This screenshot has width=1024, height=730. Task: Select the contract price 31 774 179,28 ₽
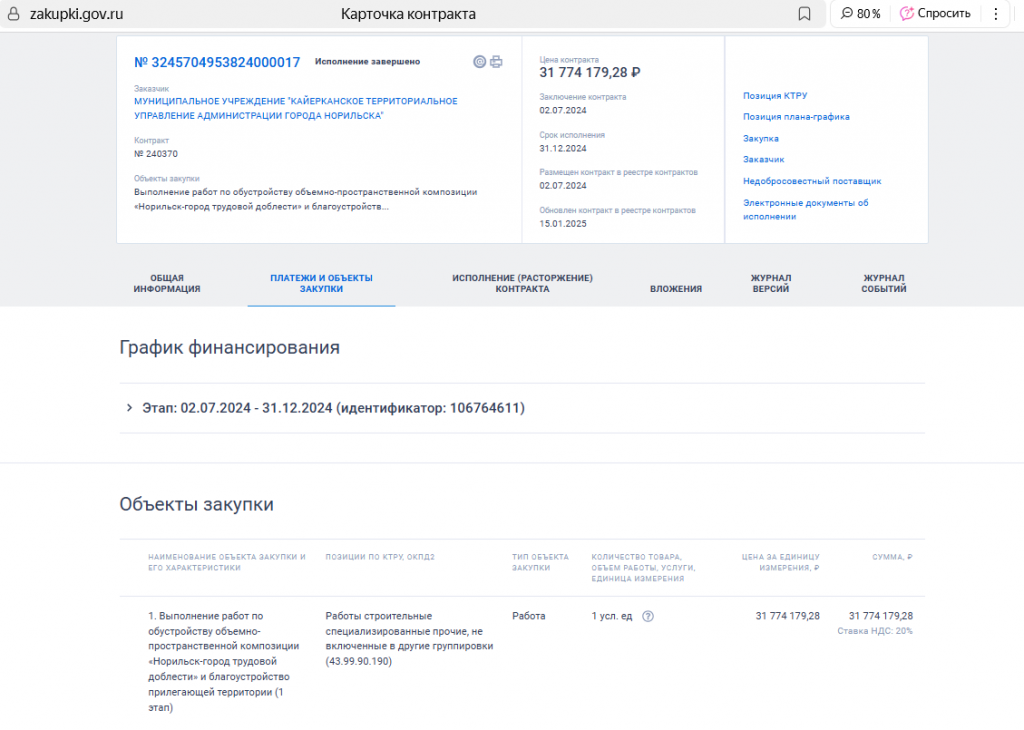pyautogui.click(x=590, y=72)
